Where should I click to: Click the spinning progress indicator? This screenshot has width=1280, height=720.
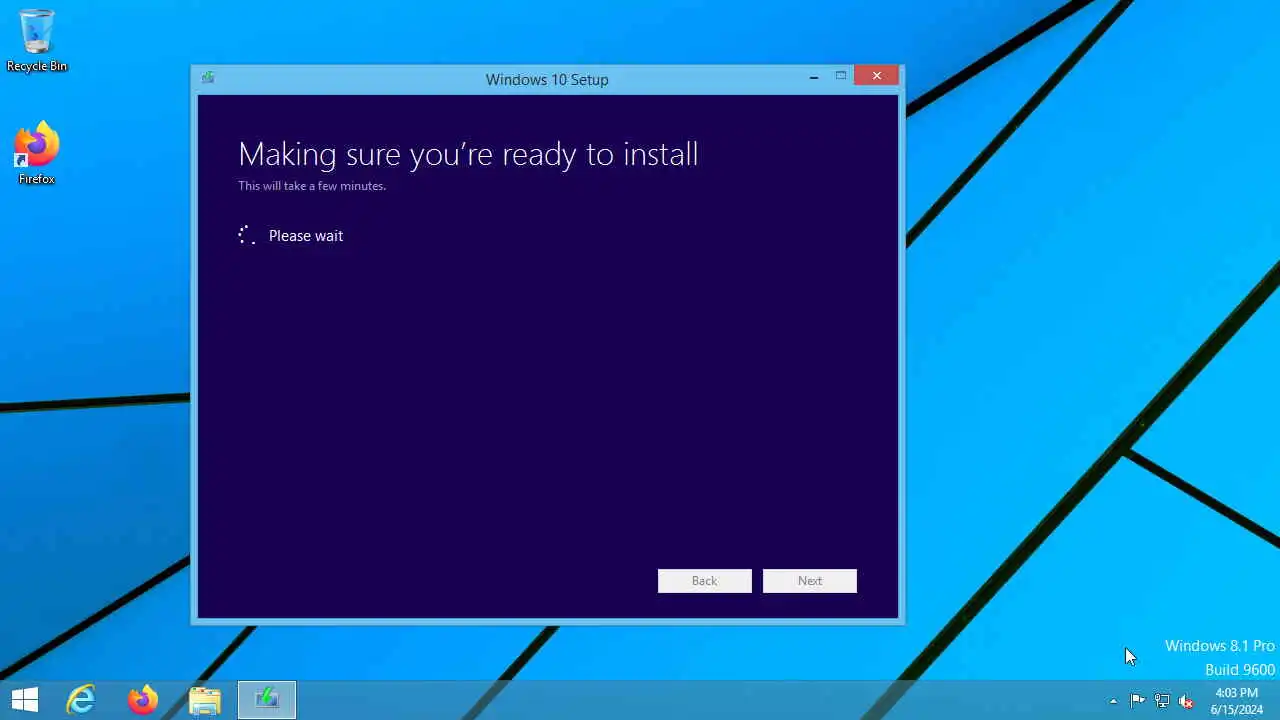pyautogui.click(x=247, y=235)
